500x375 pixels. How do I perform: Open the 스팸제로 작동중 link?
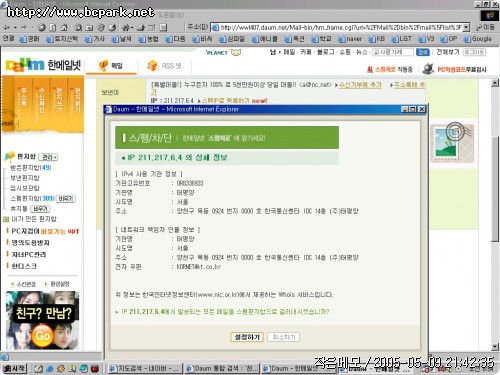(390, 69)
